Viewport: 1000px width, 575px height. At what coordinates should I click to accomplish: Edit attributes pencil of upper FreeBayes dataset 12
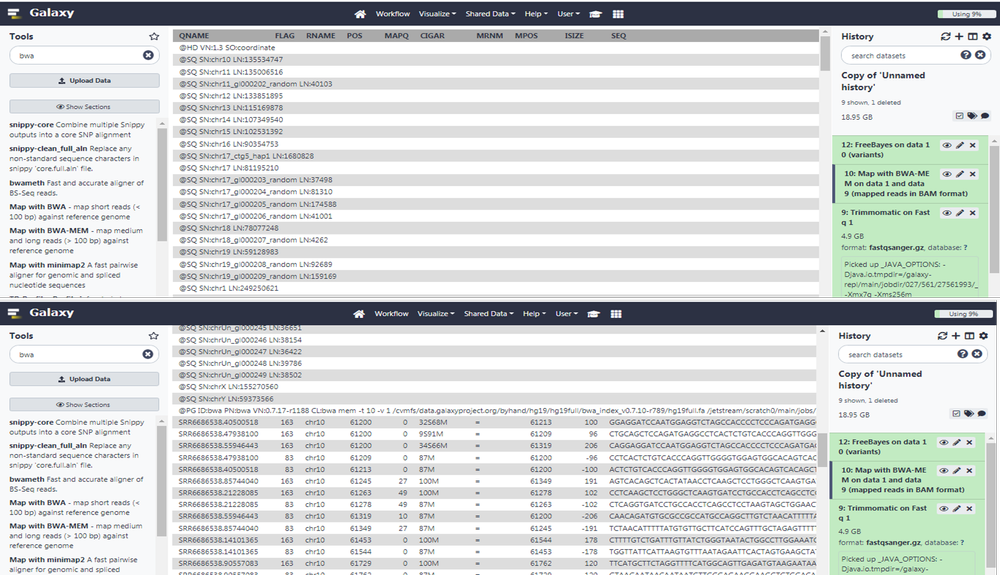coord(960,145)
